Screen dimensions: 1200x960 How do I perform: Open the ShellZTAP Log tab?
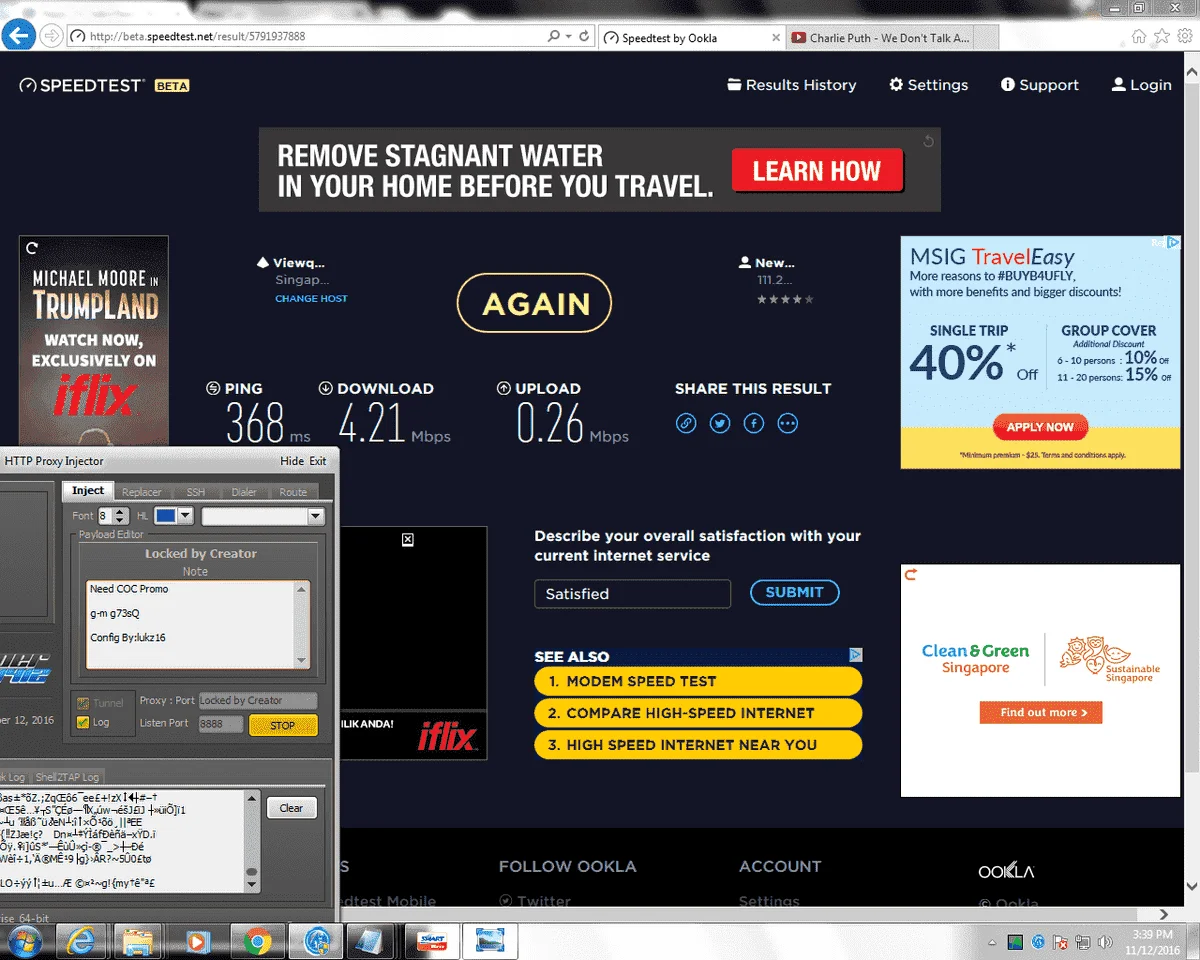coord(67,777)
